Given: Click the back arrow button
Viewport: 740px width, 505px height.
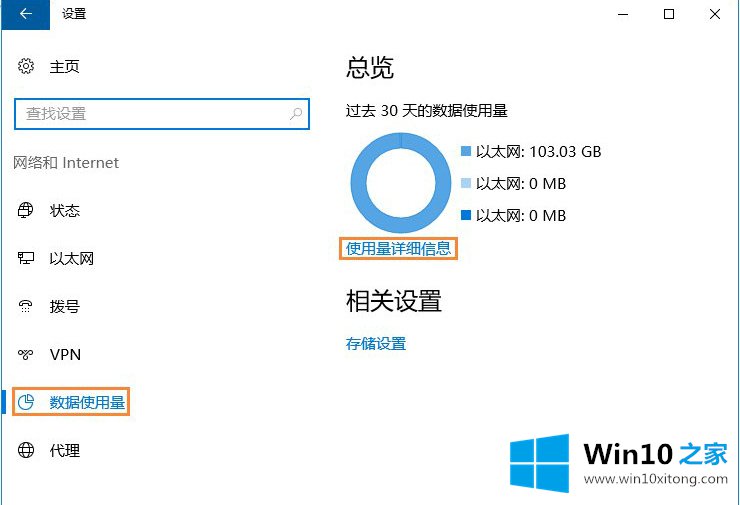Looking at the screenshot, I should click(24, 14).
